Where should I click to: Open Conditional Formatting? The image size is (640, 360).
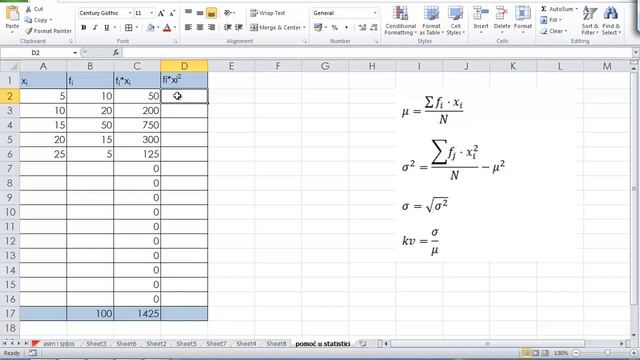(400, 20)
